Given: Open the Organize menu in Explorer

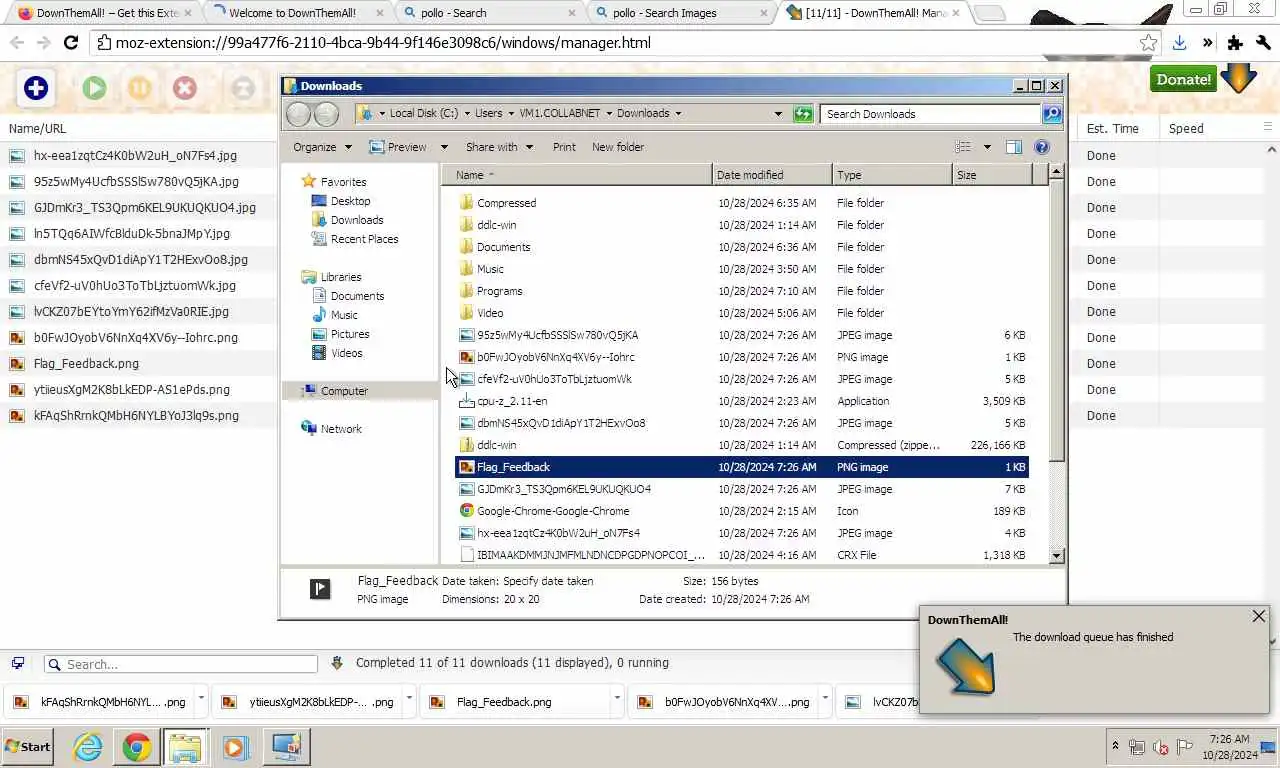Looking at the screenshot, I should pos(322,147).
